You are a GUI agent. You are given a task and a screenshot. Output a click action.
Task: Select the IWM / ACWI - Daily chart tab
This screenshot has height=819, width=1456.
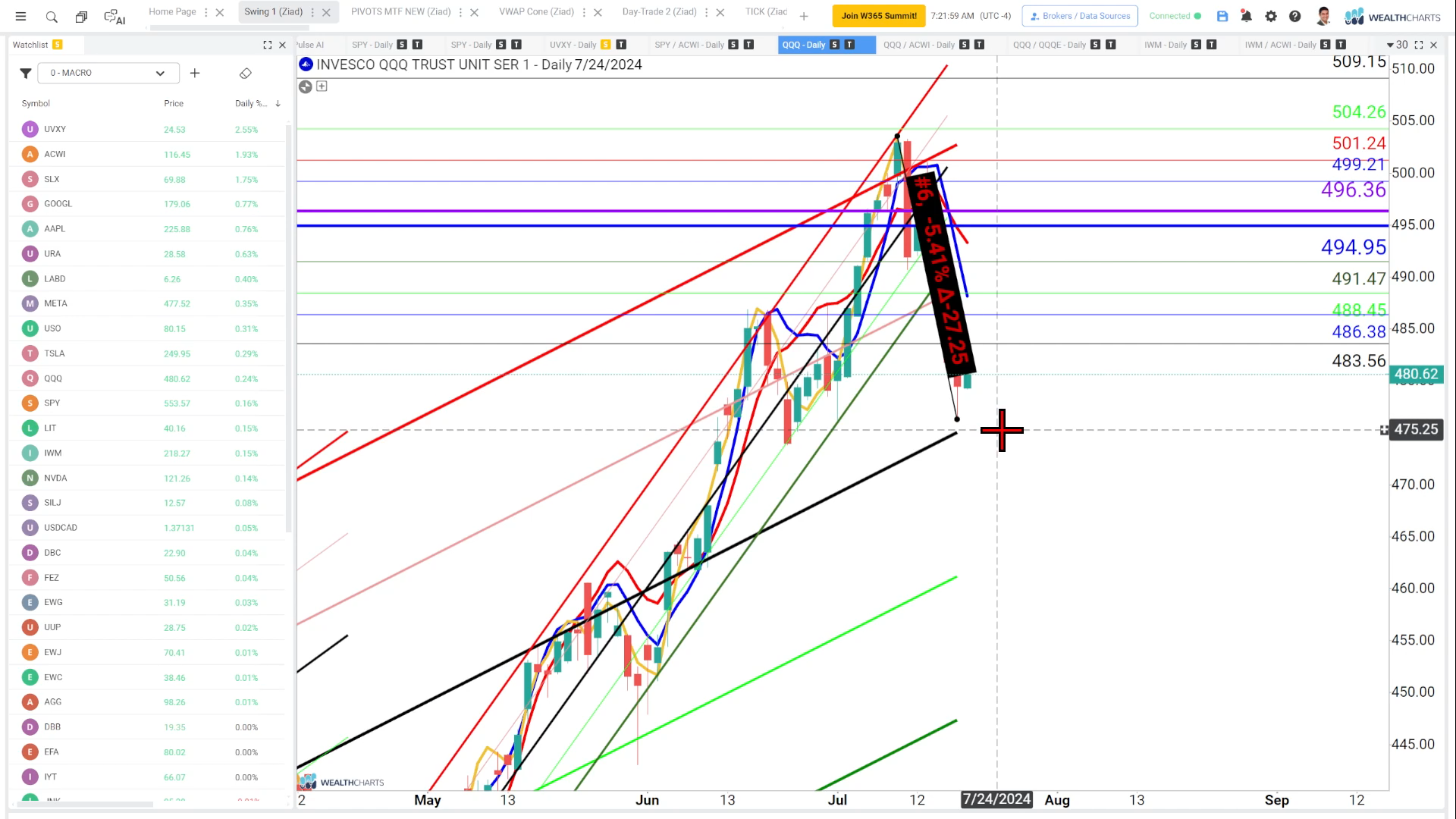tap(1280, 45)
